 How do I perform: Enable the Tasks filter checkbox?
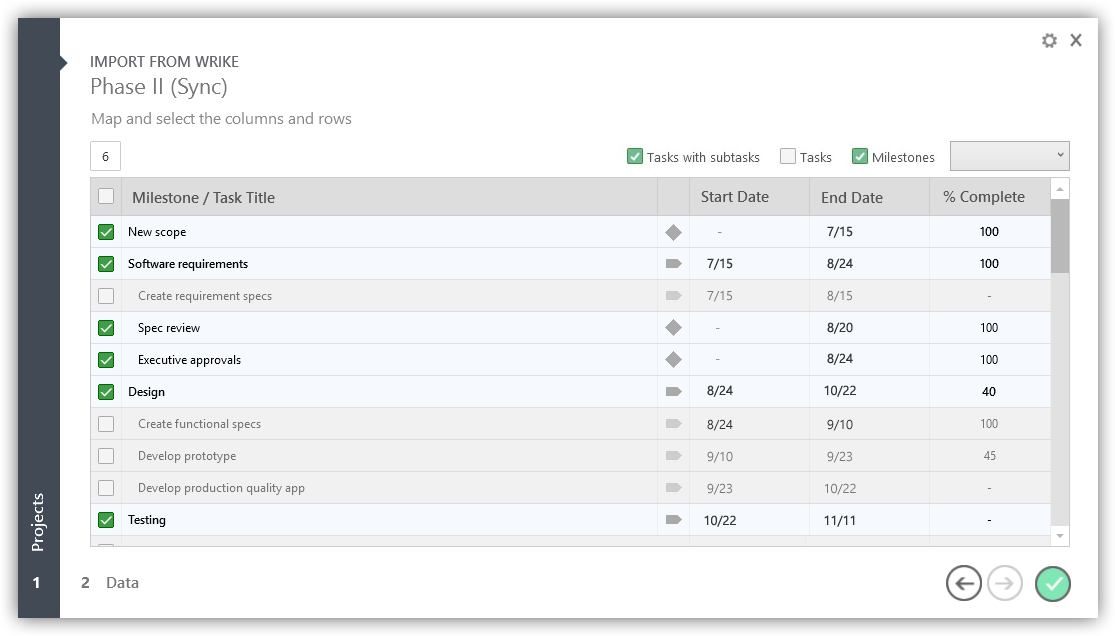point(788,156)
